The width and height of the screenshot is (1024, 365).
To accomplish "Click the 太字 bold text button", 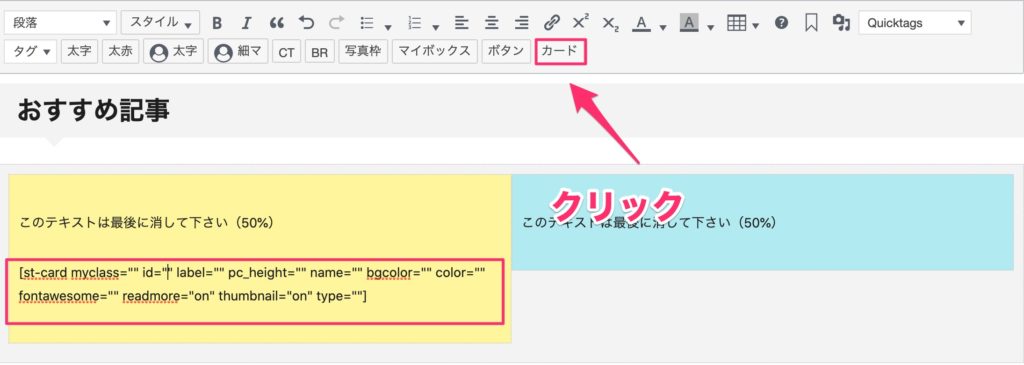I will [79, 52].
